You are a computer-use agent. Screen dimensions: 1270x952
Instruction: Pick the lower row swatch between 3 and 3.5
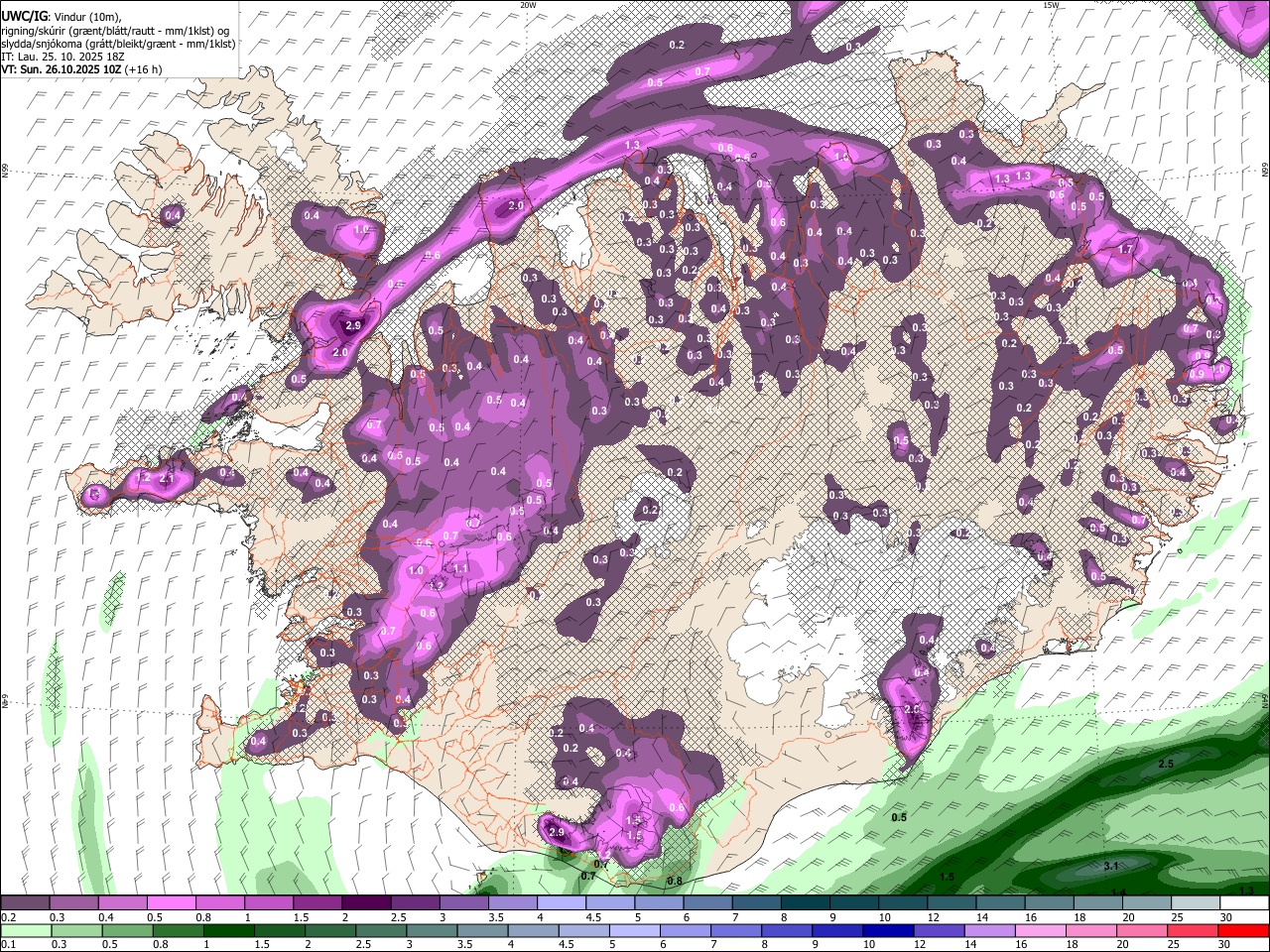pyautogui.click(x=431, y=931)
